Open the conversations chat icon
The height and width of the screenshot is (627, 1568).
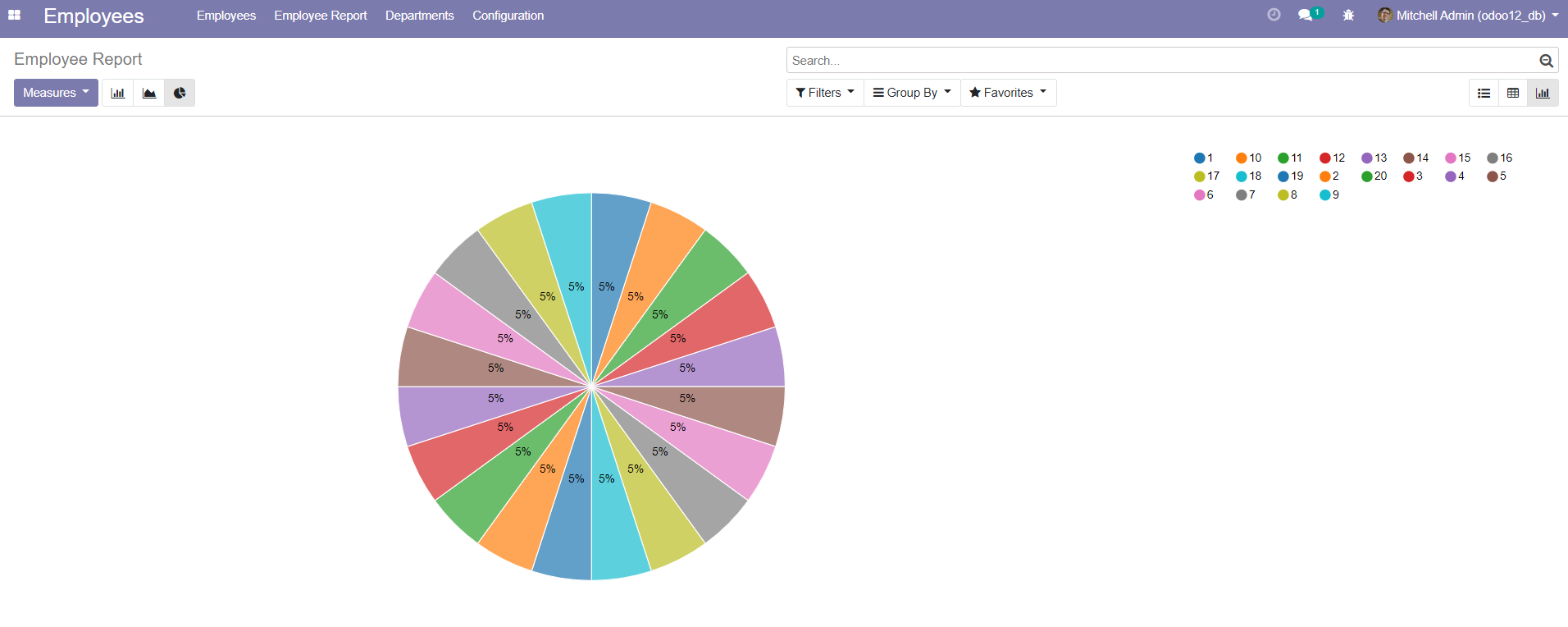(x=1306, y=15)
